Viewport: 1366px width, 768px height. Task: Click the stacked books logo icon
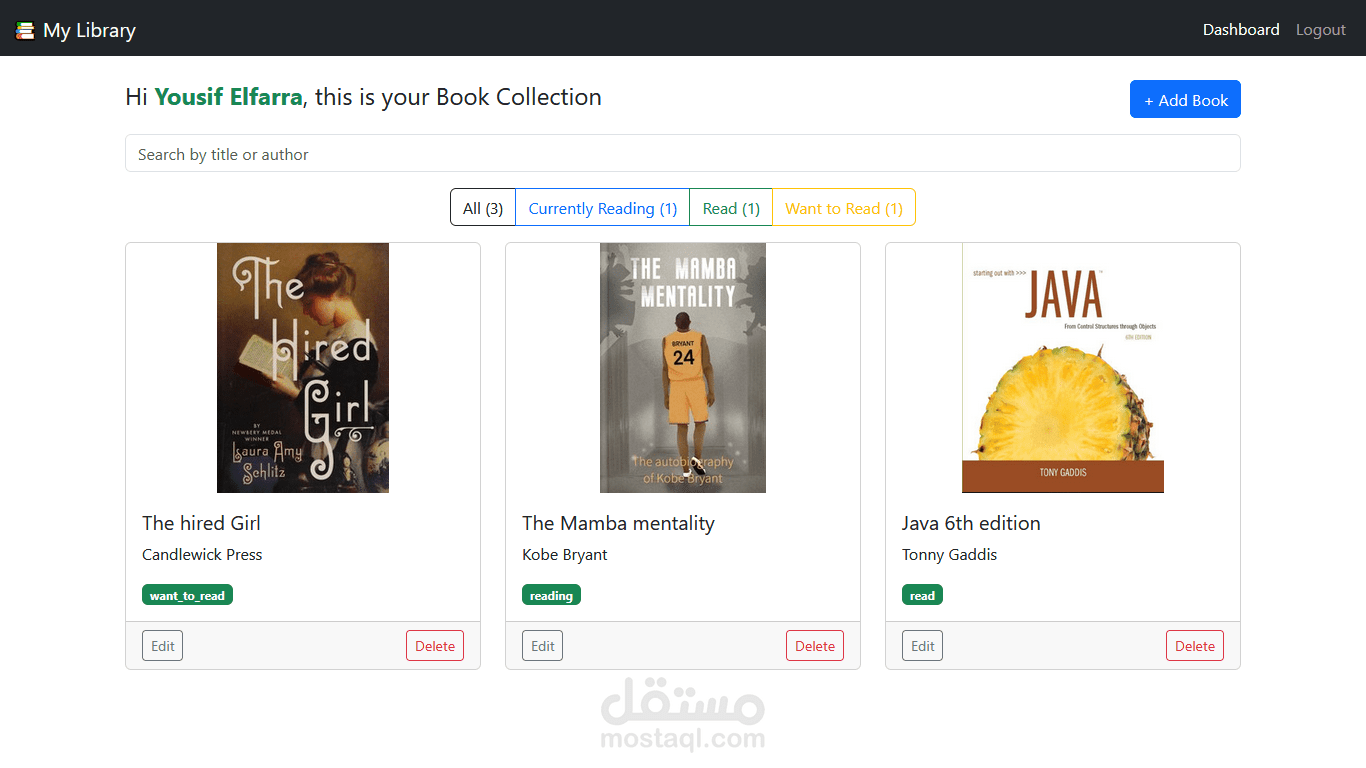[25, 31]
